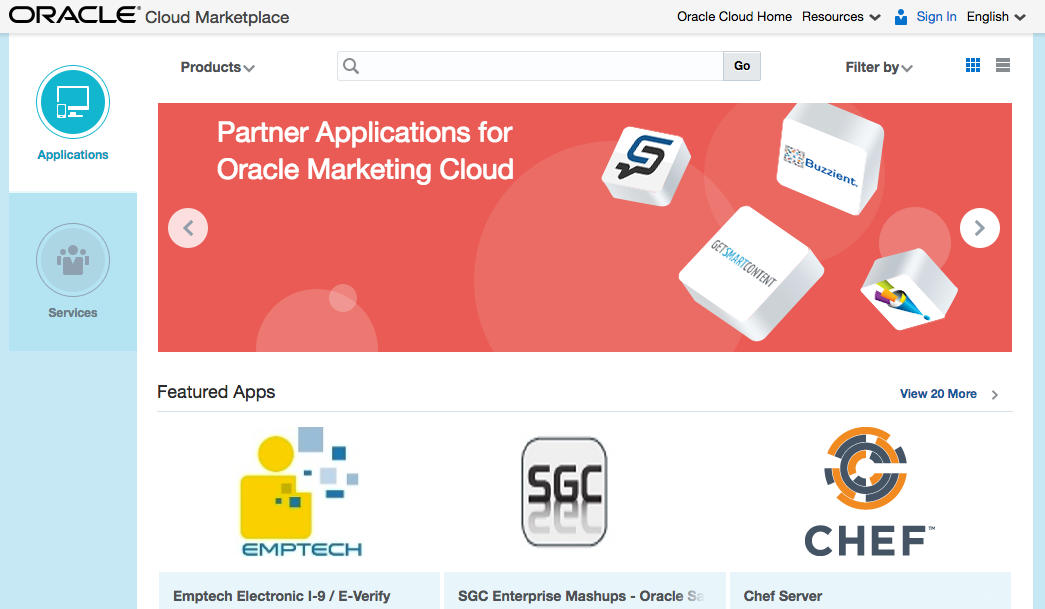1045x609 pixels.
Task: Focus the marketplace search field
Action: point(540,66)
